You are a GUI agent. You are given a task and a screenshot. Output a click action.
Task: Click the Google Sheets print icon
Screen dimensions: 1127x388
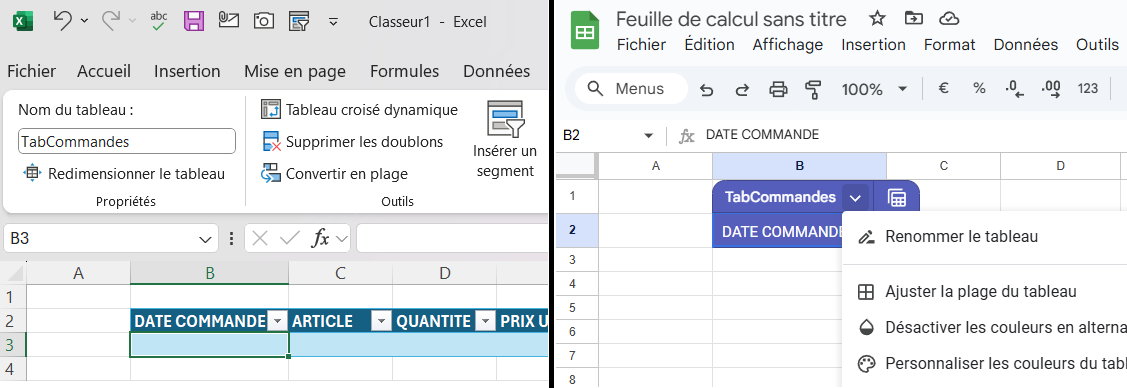(778, 89)
